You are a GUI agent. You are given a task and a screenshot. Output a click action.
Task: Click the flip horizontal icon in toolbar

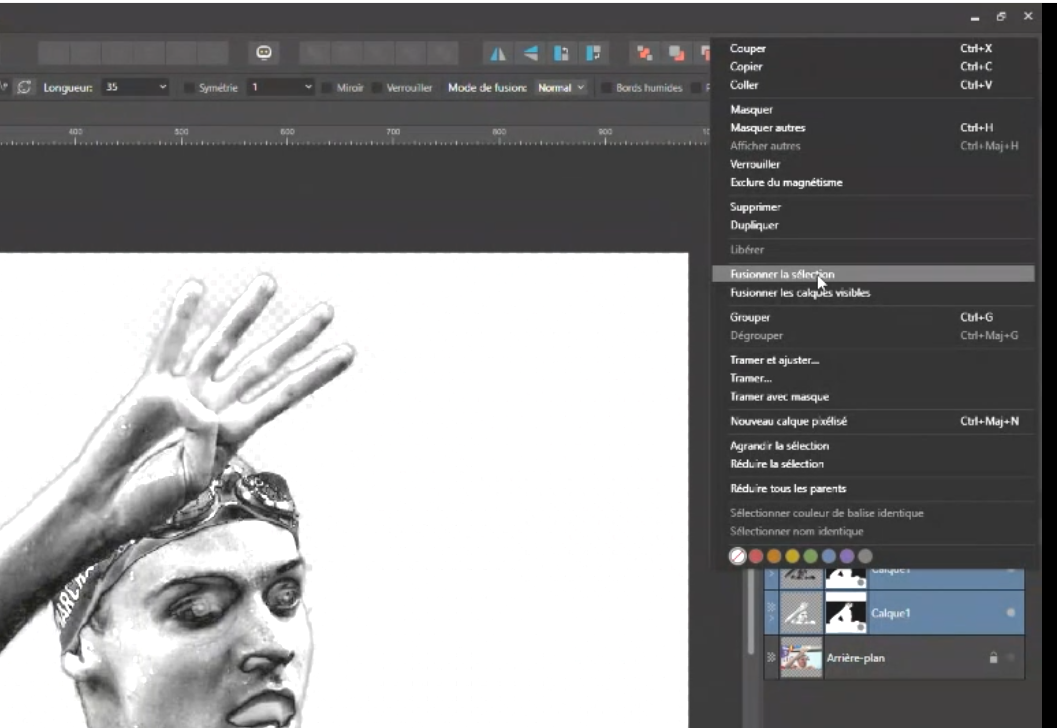(x=497, y=53)
